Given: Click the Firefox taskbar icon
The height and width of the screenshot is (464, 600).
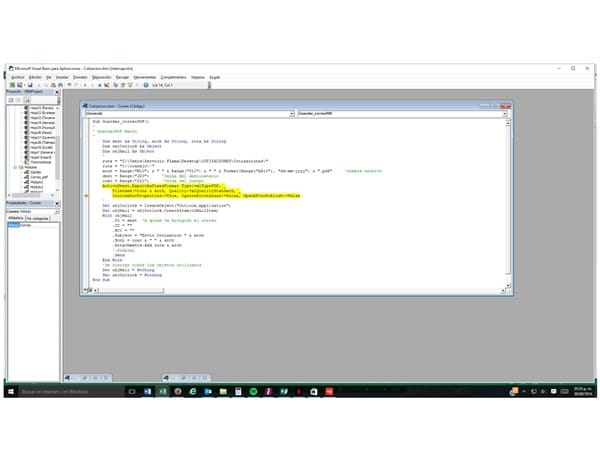Looking at the screenshot, I should point(178,391).
